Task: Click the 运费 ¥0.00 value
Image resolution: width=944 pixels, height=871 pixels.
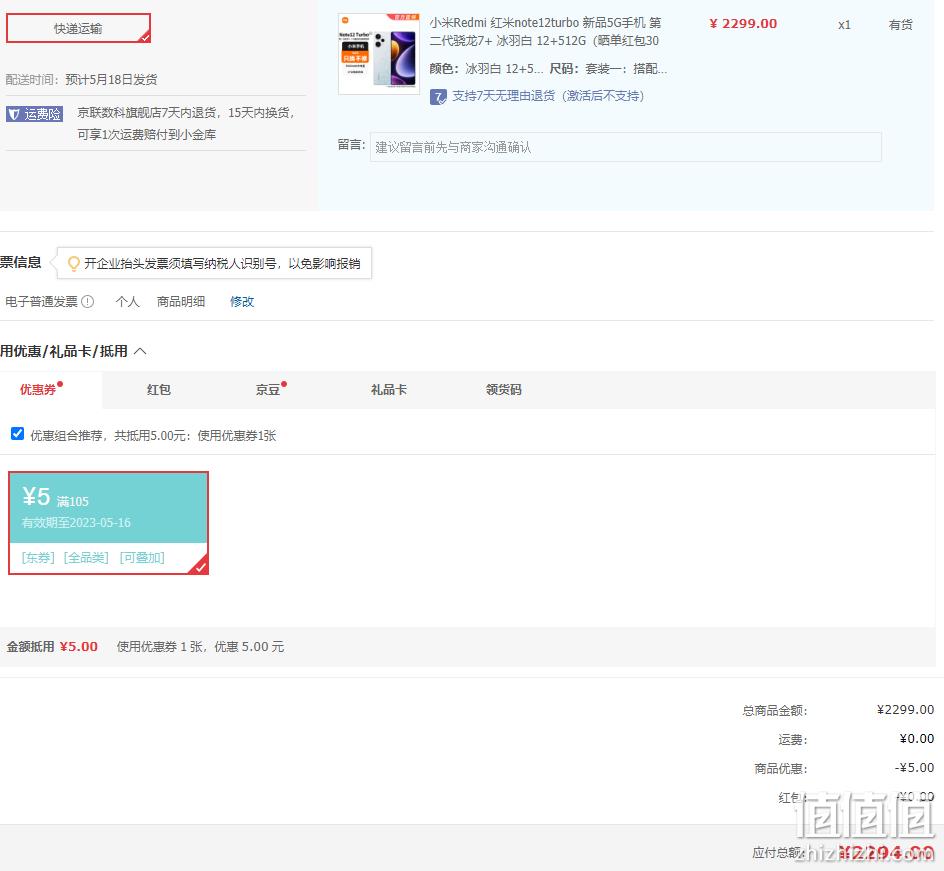Action: 917,739
